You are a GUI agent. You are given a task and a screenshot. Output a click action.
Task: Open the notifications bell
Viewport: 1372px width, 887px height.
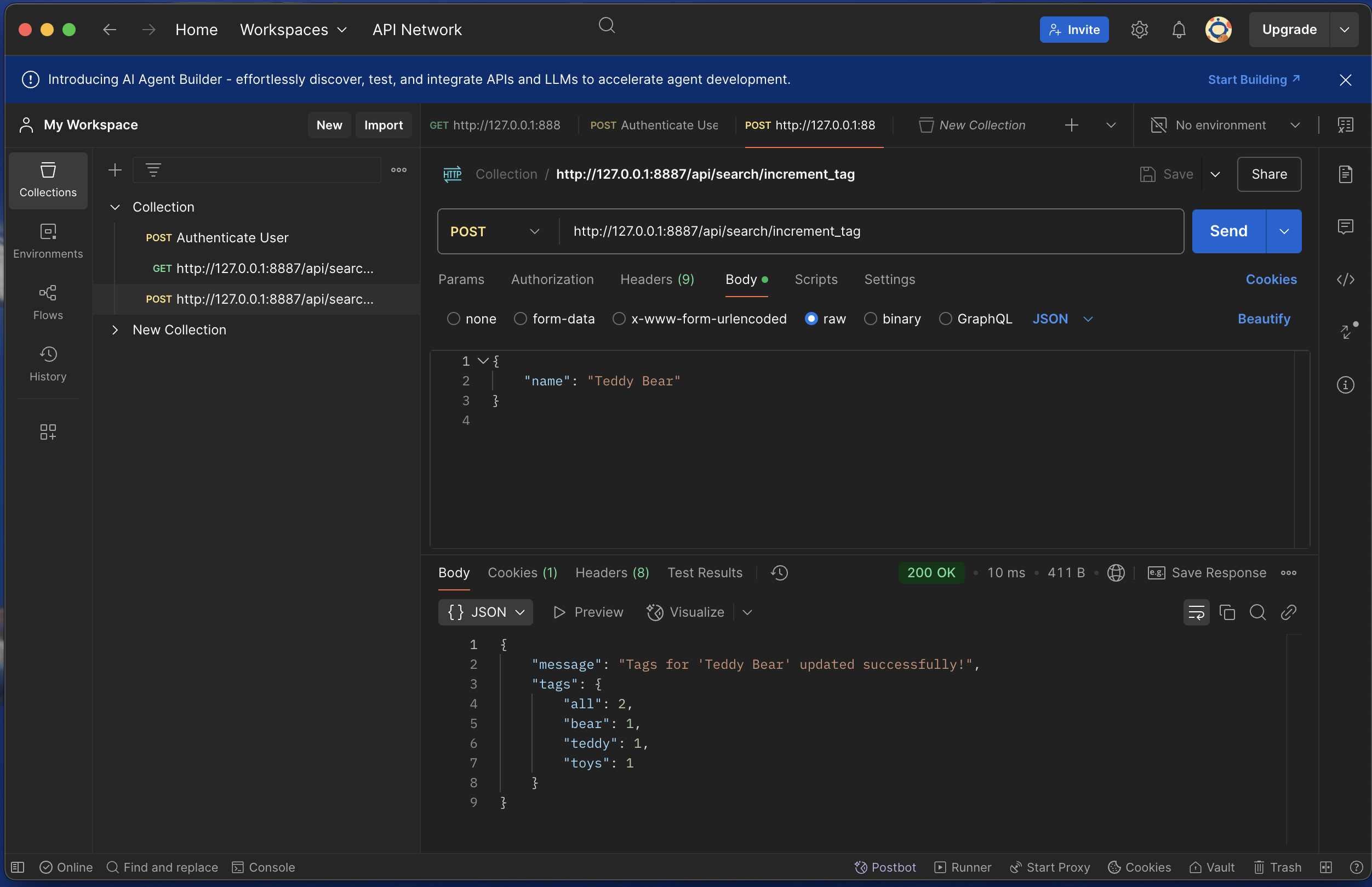point(1179,30)
